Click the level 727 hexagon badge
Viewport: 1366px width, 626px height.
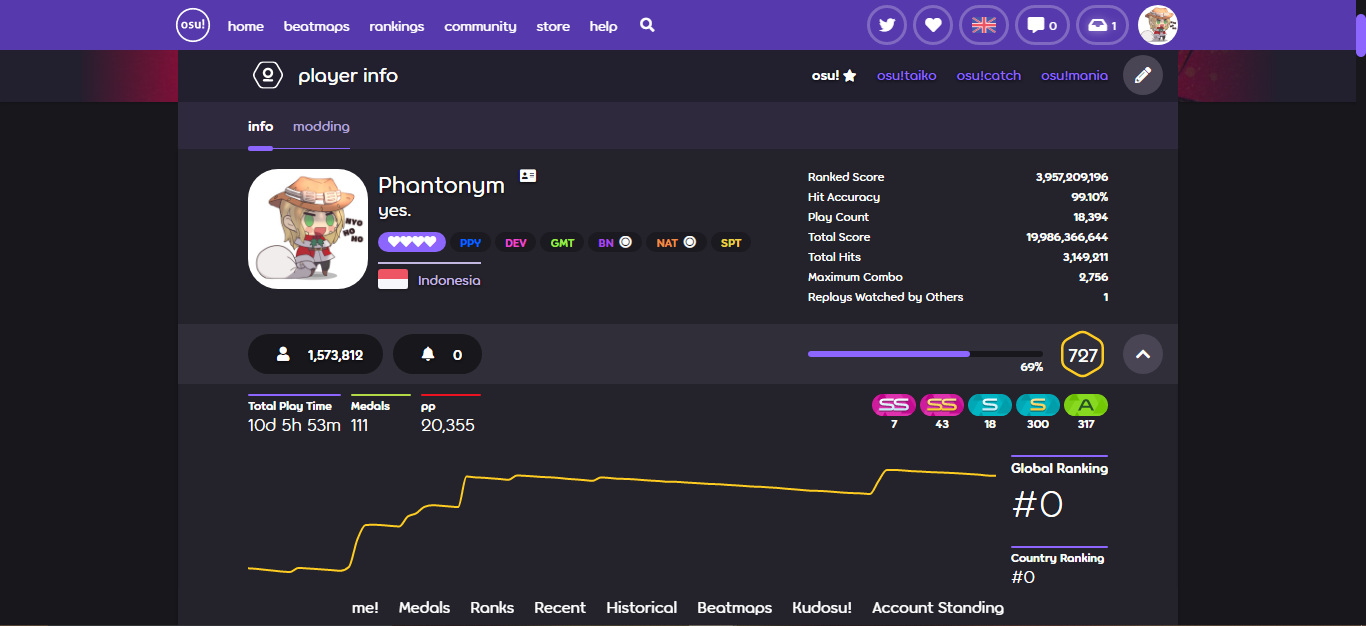(x=1082, y=354)
